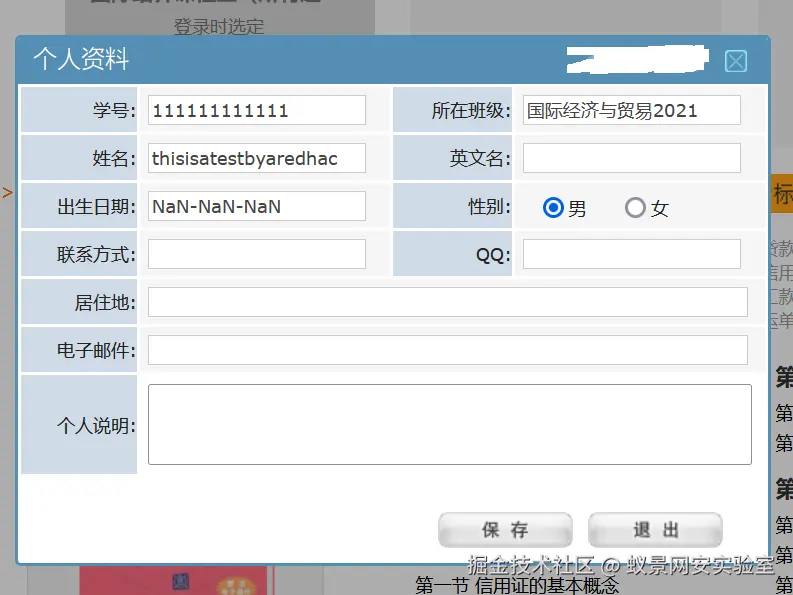Focus the 学号 input field
This screenshot has width=793, height=595.
(x=257, y=110)
